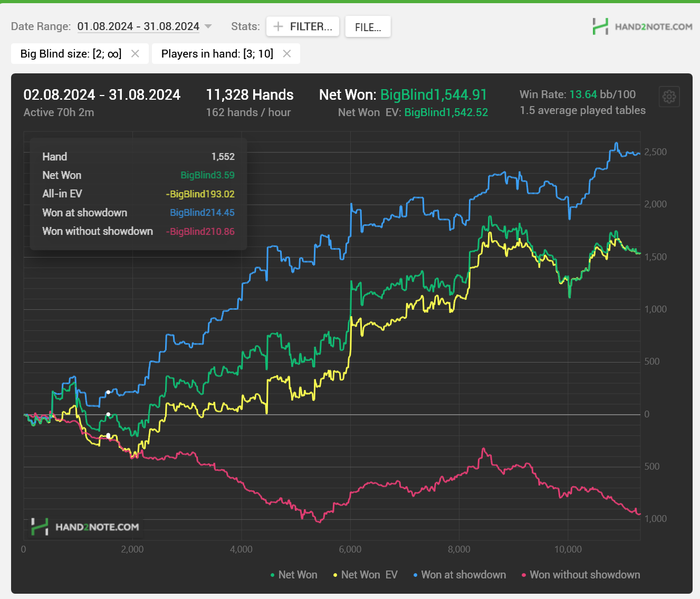The height and width of the screenshot is (599, 700).
Task: Click the plus FILTER... button
Action: click(302, 27)
